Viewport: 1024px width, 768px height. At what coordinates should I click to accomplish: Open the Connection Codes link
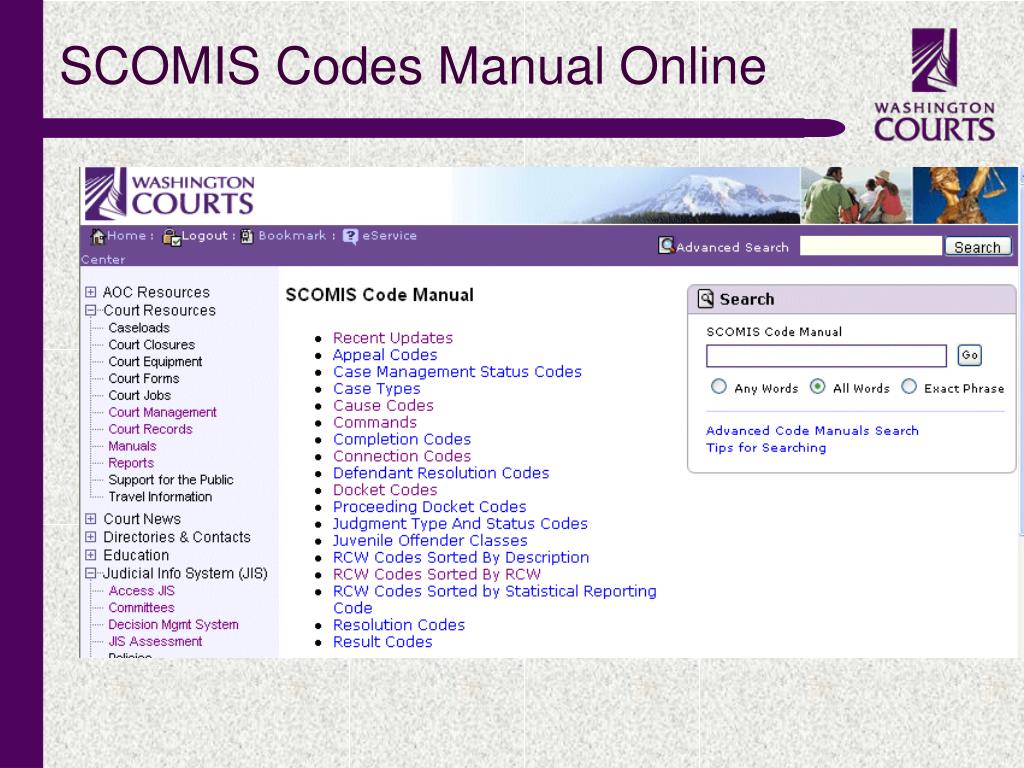click(x=402, y=456)
